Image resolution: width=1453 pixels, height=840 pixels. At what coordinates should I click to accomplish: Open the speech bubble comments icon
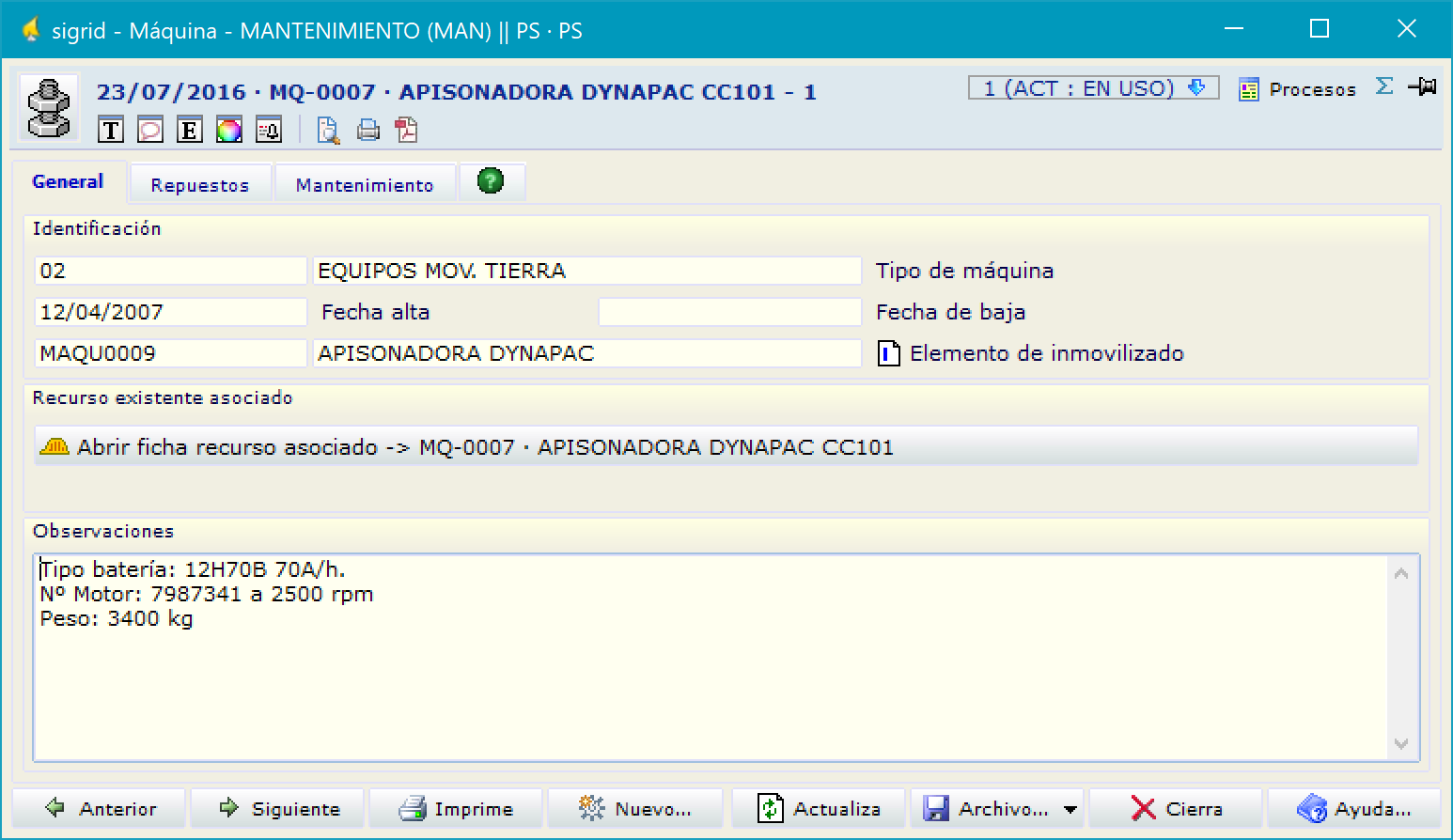(150, 130)
